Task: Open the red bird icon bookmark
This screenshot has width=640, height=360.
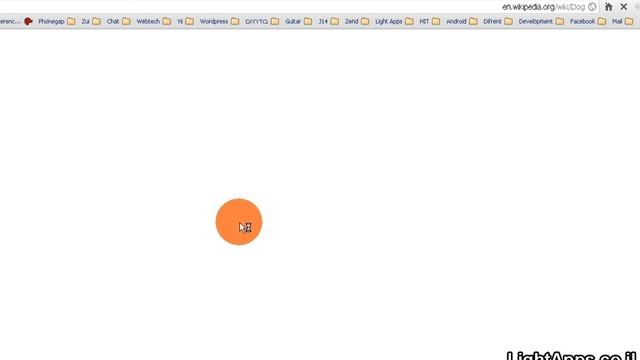Action: tap(28, 21)
